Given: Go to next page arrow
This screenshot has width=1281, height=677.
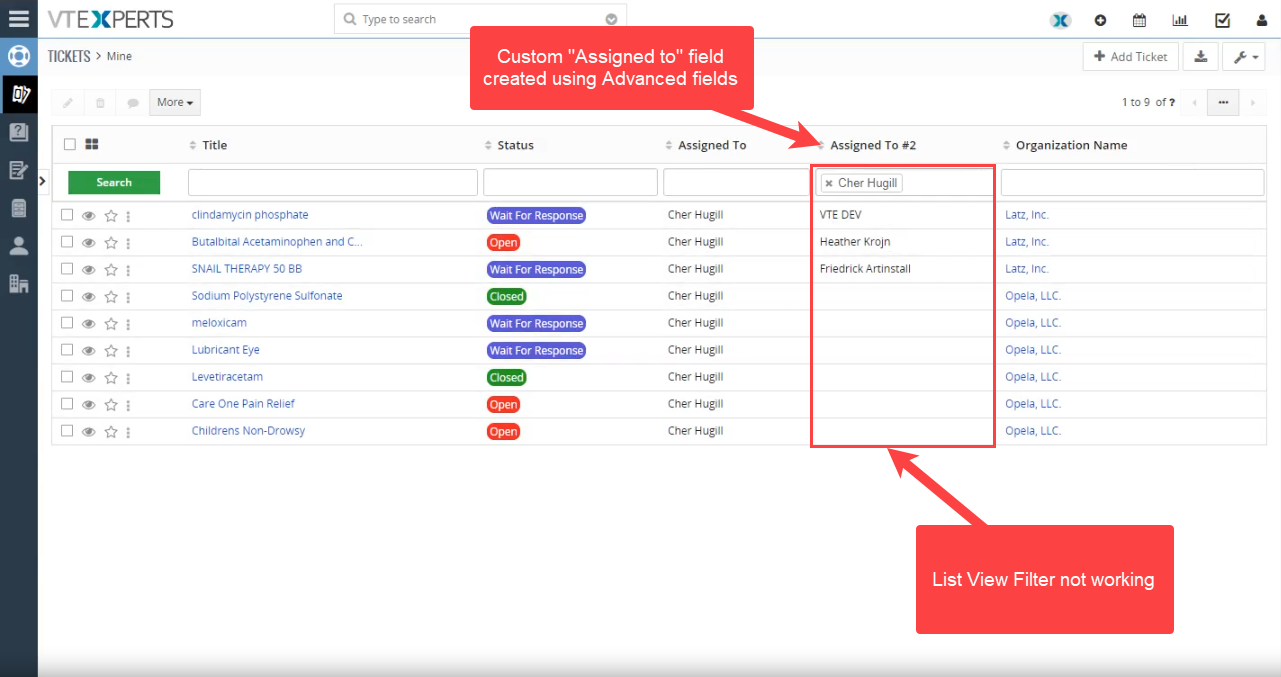Looking at the screenshot, I should (1253, 102).
